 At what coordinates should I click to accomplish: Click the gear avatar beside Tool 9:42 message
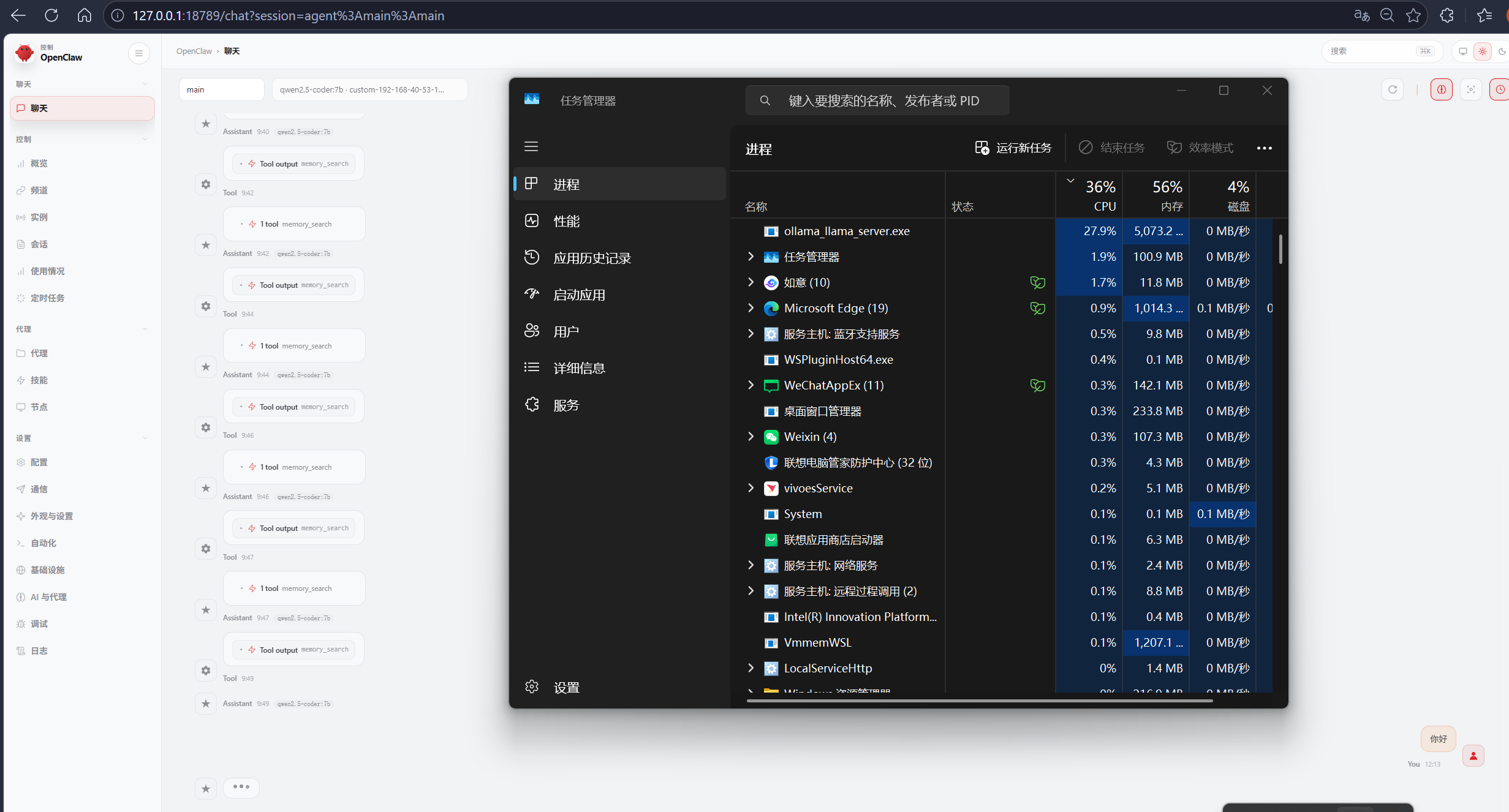[206, 184]
